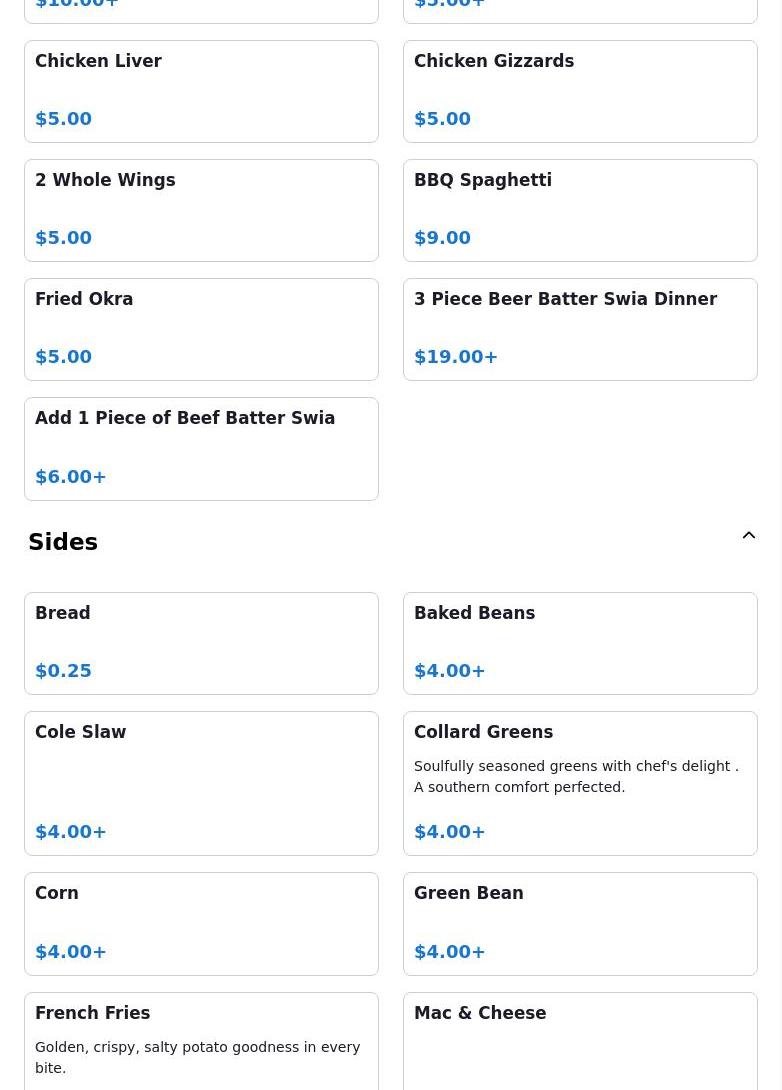
Task: Click the $19.00+ price on Swia Dinner
Action: [456, 357]
